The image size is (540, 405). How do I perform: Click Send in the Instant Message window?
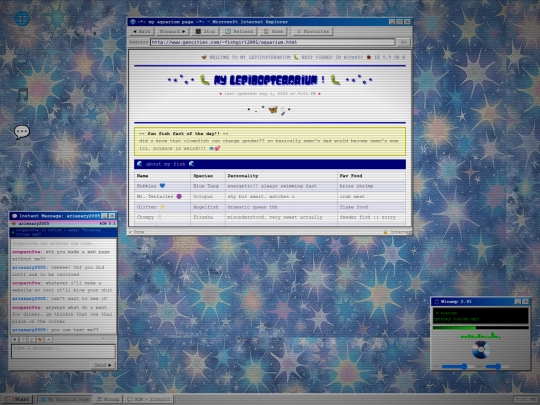tap(103, 365)
